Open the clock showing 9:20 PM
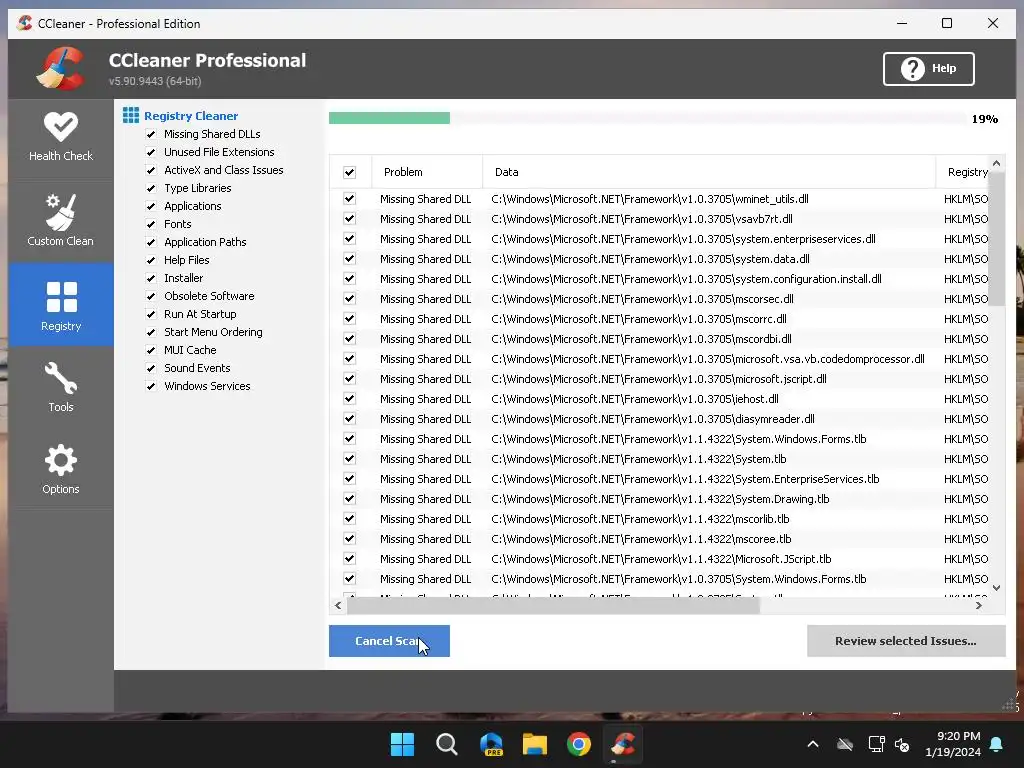 pyautogui.click(x=953, y=744)
